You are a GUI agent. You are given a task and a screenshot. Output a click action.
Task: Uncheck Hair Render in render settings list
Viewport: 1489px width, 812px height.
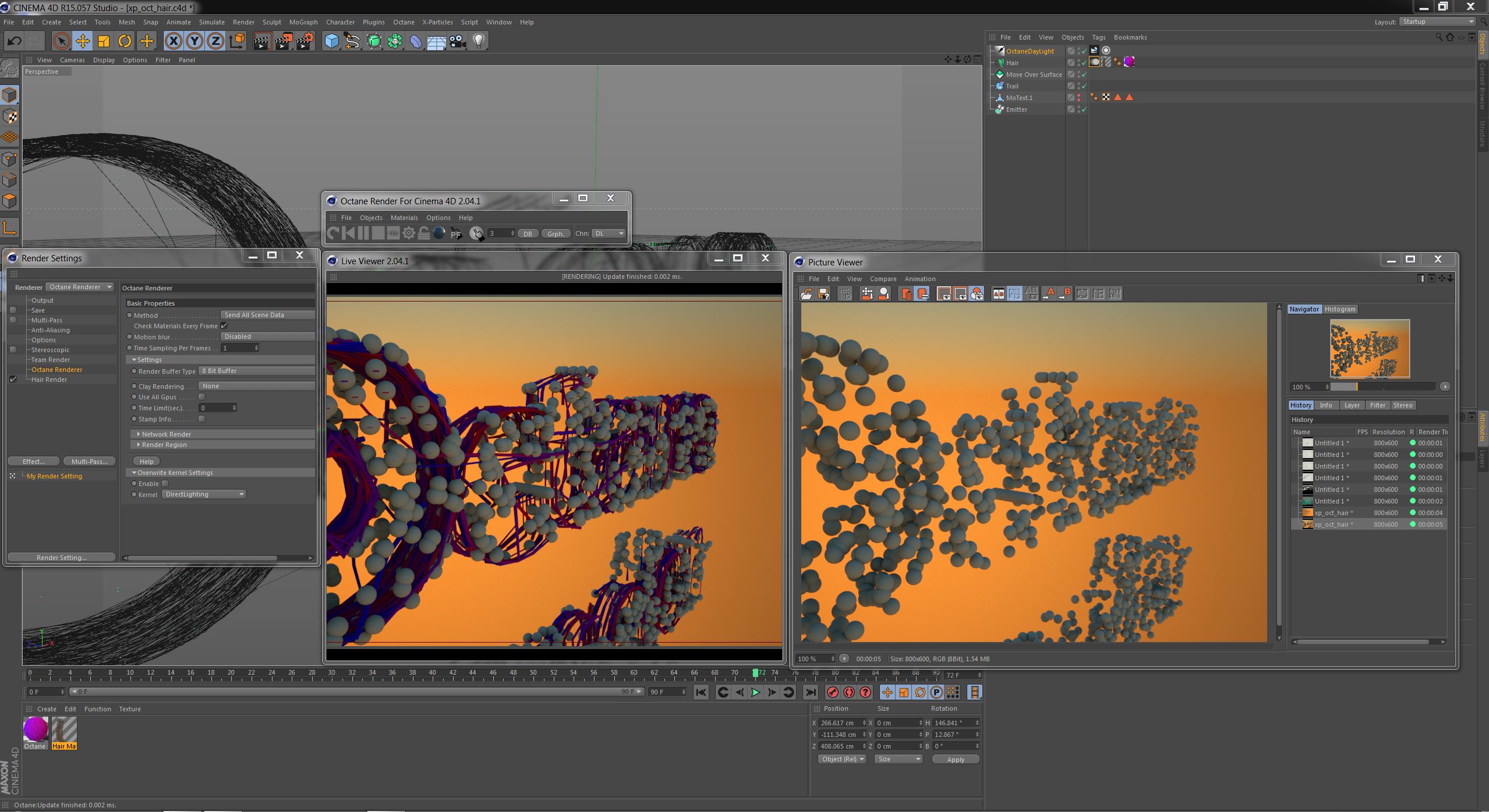click(13, 380)
